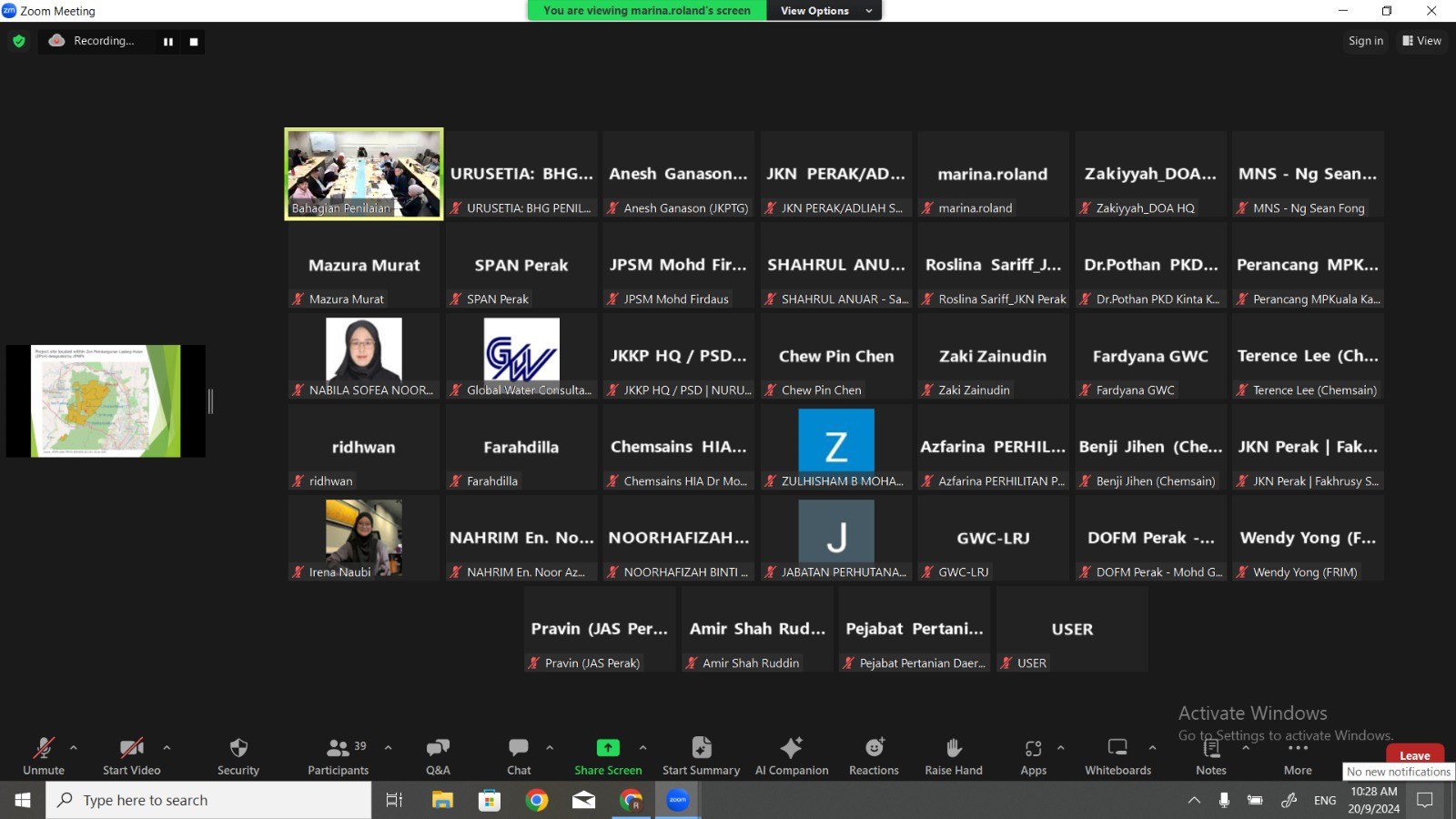The image size is (1456, 819).
Task: Open the Apps icon
Action: (x=1033, y=748)
